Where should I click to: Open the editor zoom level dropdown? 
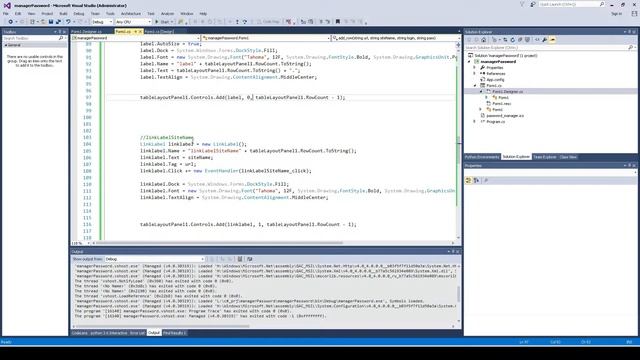coord(81,243)
